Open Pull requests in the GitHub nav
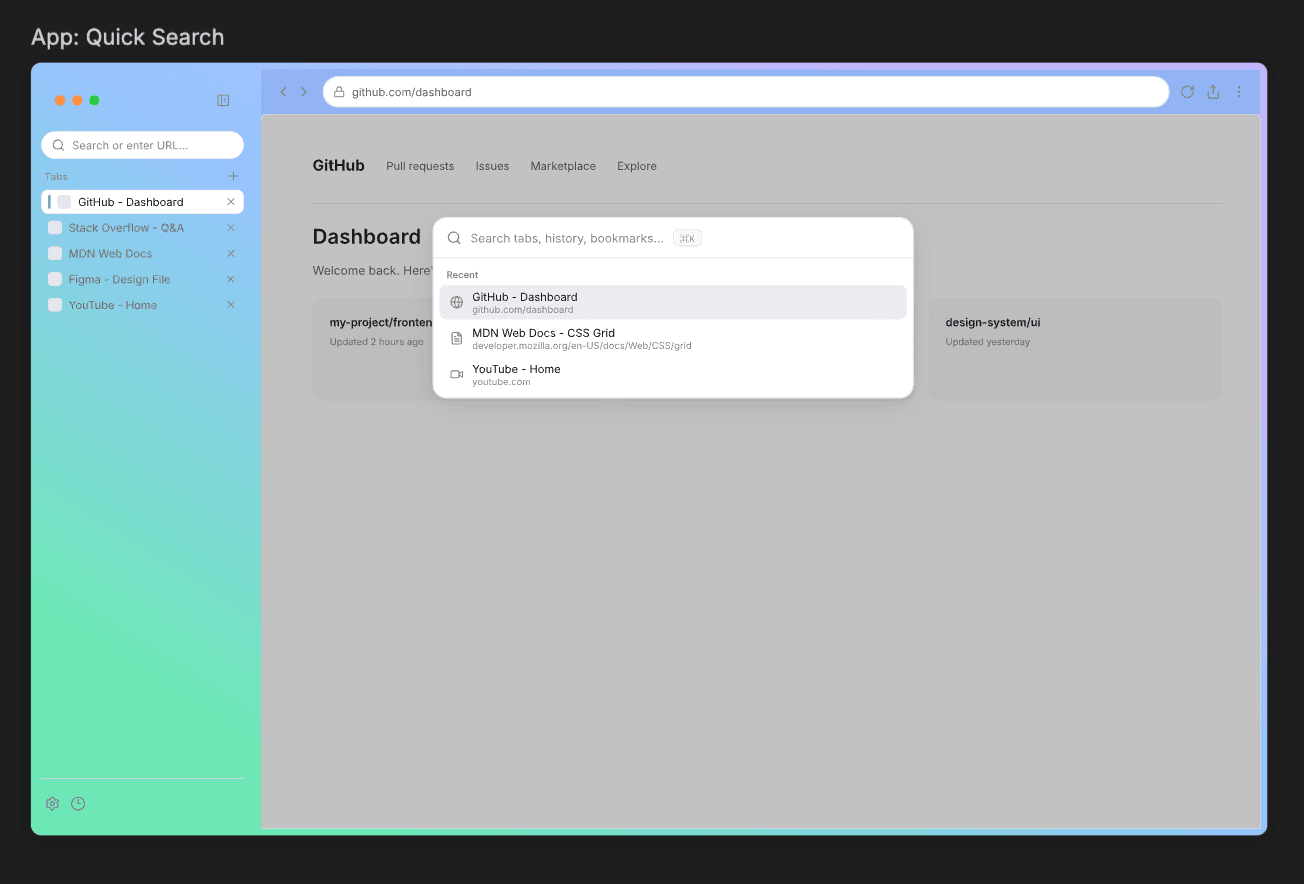The width and height of the screenshot is (1304, 884). point(420,166)
